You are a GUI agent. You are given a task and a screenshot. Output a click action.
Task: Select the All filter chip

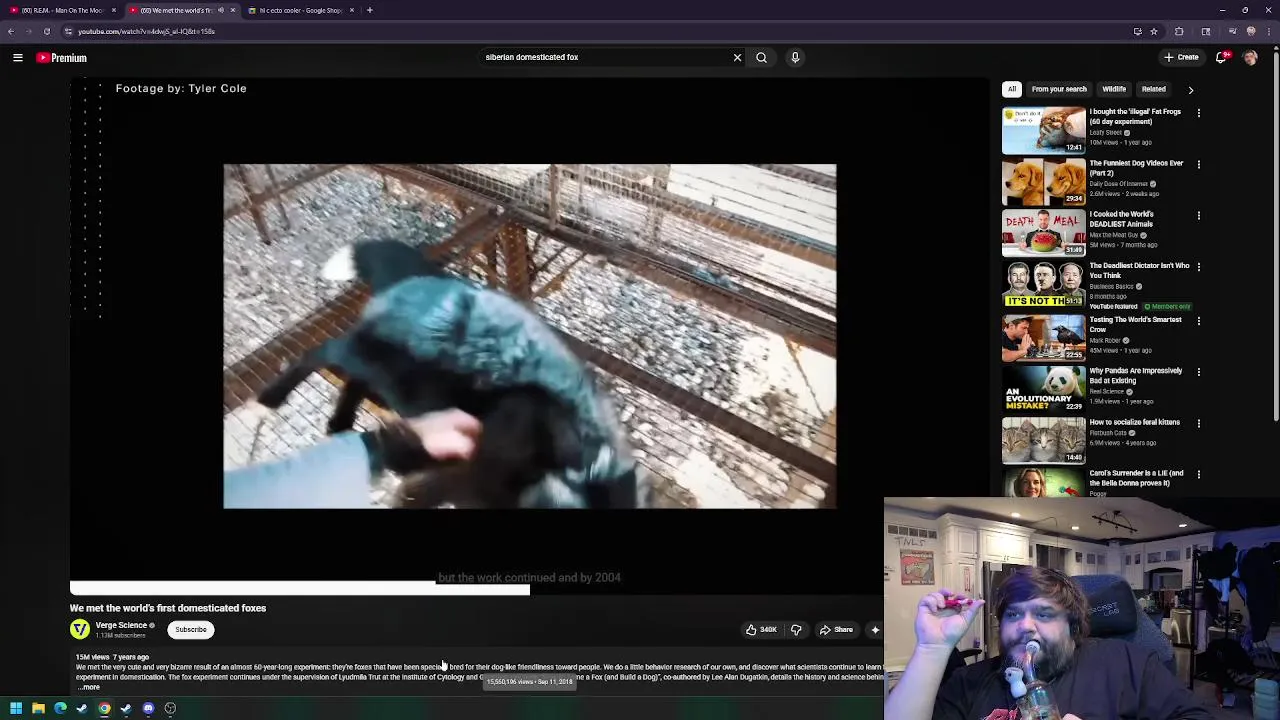(x=1012, y=89)
